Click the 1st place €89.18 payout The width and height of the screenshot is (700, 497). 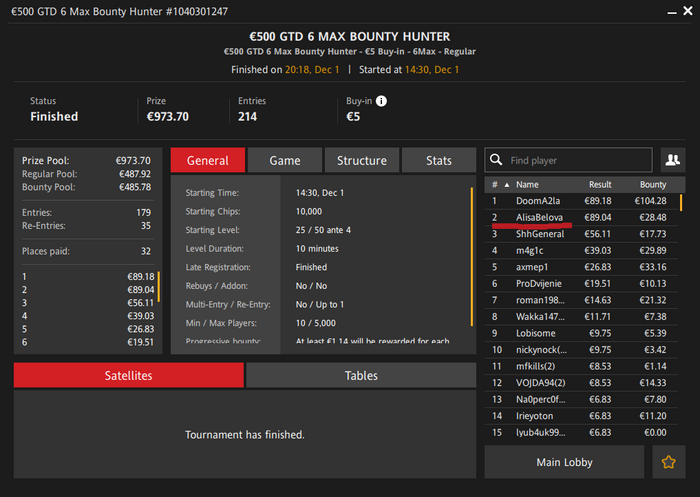point(88,276)
